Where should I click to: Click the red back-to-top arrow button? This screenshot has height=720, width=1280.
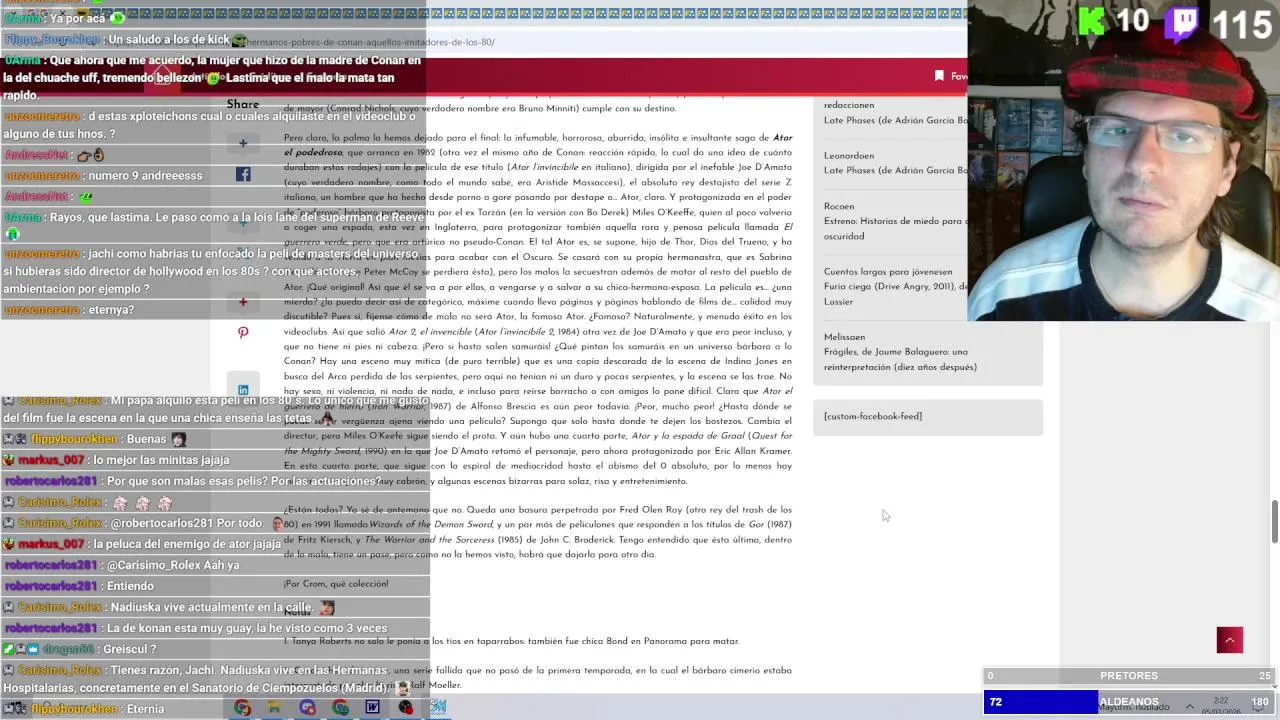(1229, 640)
